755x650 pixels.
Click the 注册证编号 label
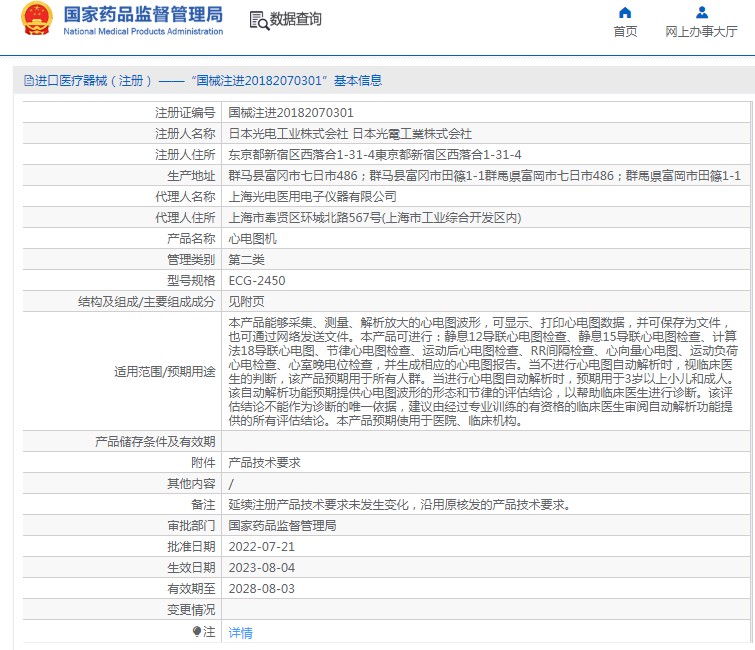185,113
